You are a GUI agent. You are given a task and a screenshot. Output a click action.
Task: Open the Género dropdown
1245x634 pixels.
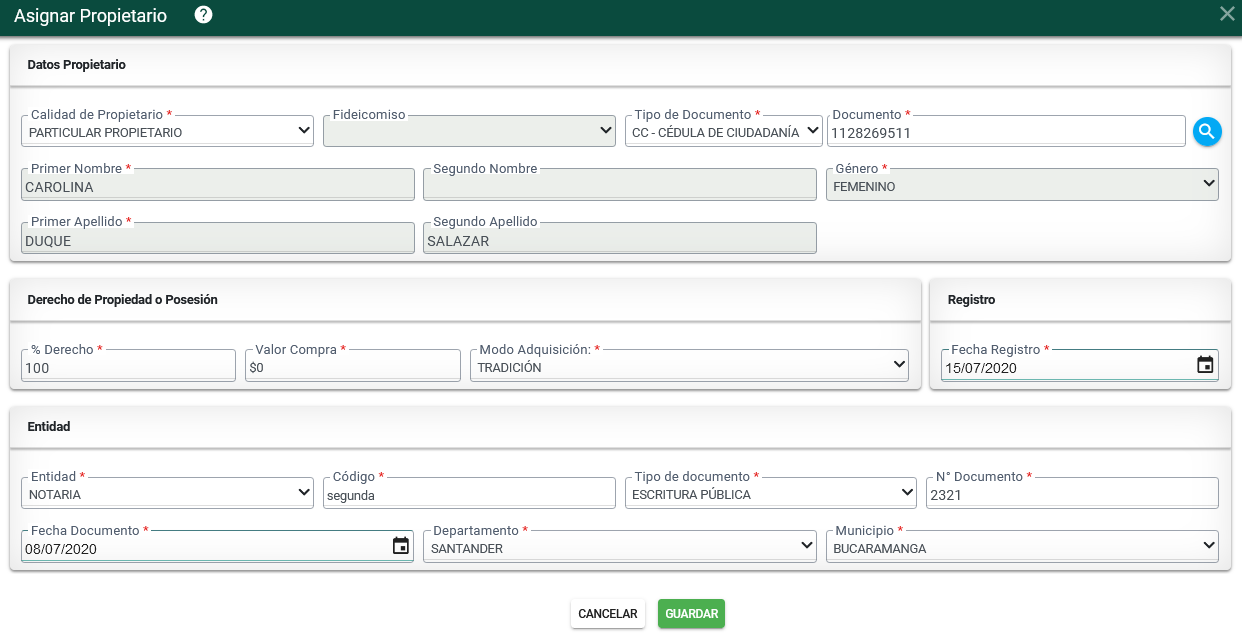point(1022,185)
